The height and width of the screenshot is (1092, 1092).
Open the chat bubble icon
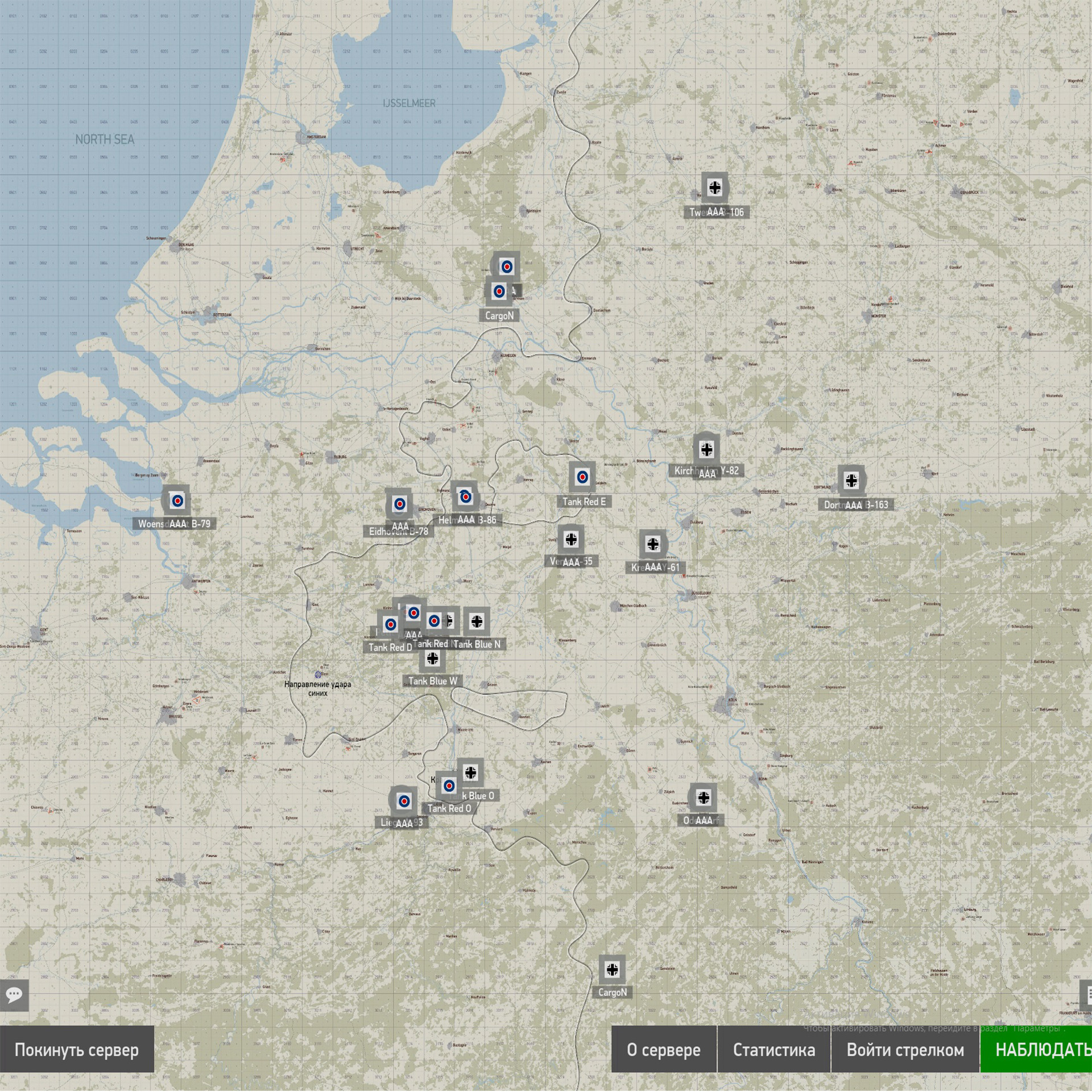point(14,995)
